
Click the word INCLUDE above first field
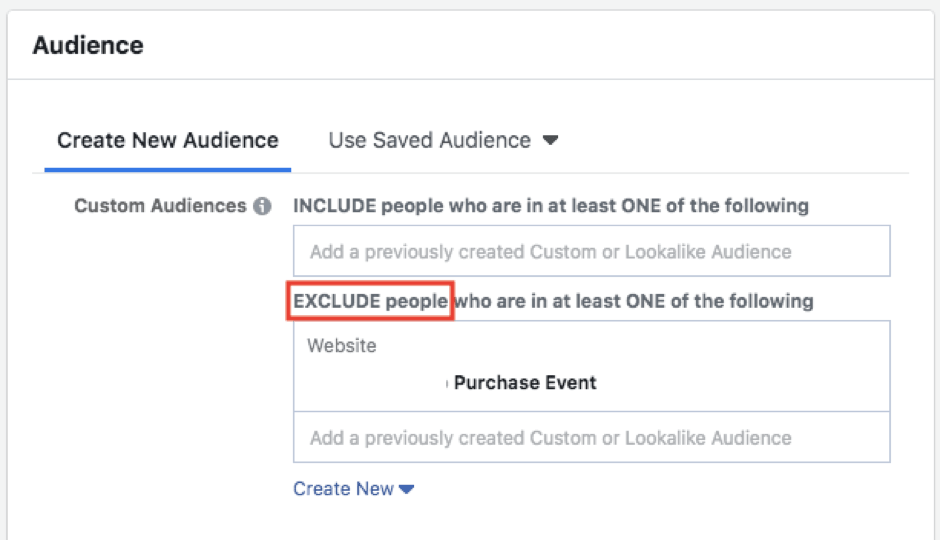tap(334, 206)
